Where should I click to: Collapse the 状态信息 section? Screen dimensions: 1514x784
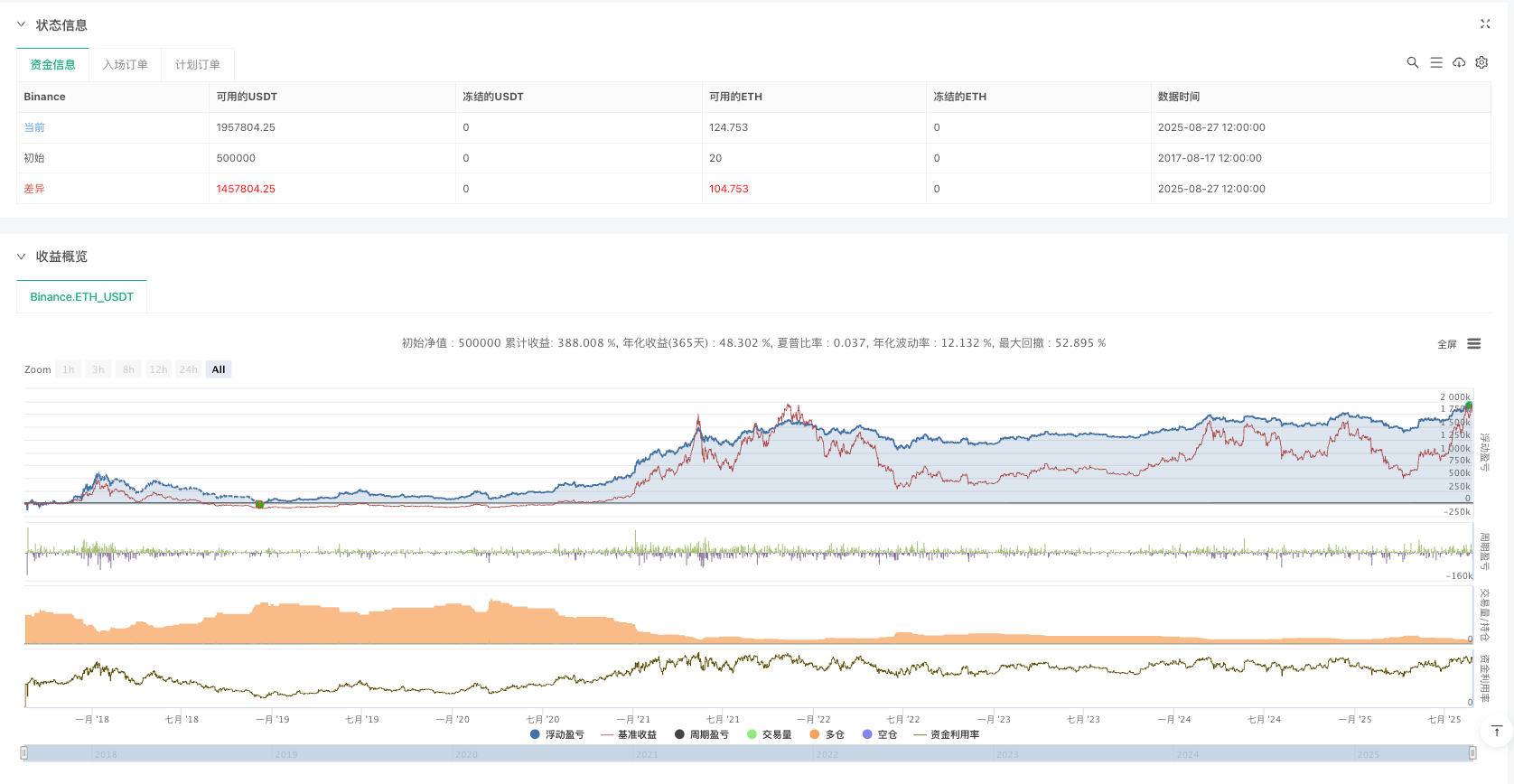point(22,25)
